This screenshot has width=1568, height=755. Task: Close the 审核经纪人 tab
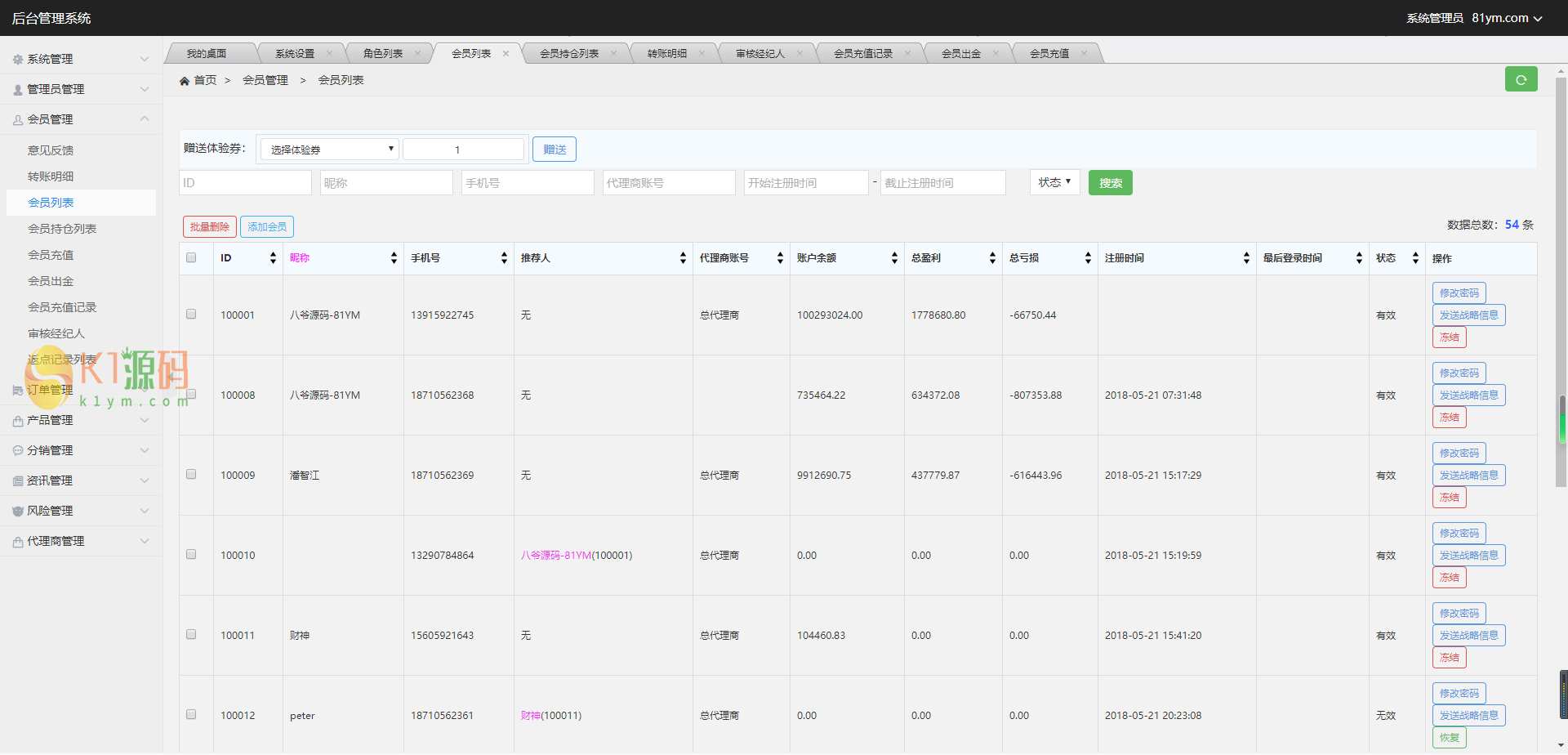[800, 54]
